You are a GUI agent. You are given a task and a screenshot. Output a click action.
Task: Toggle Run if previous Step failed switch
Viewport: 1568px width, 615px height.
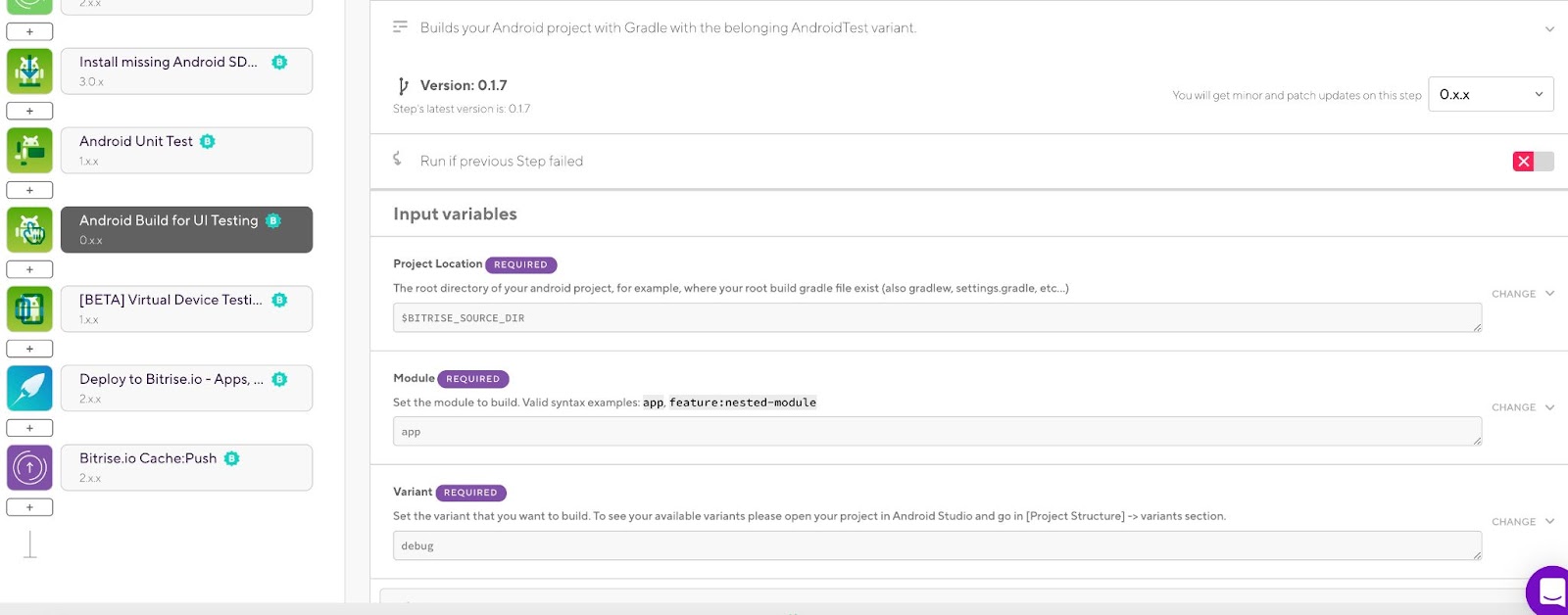click(x=1534, y=162)
